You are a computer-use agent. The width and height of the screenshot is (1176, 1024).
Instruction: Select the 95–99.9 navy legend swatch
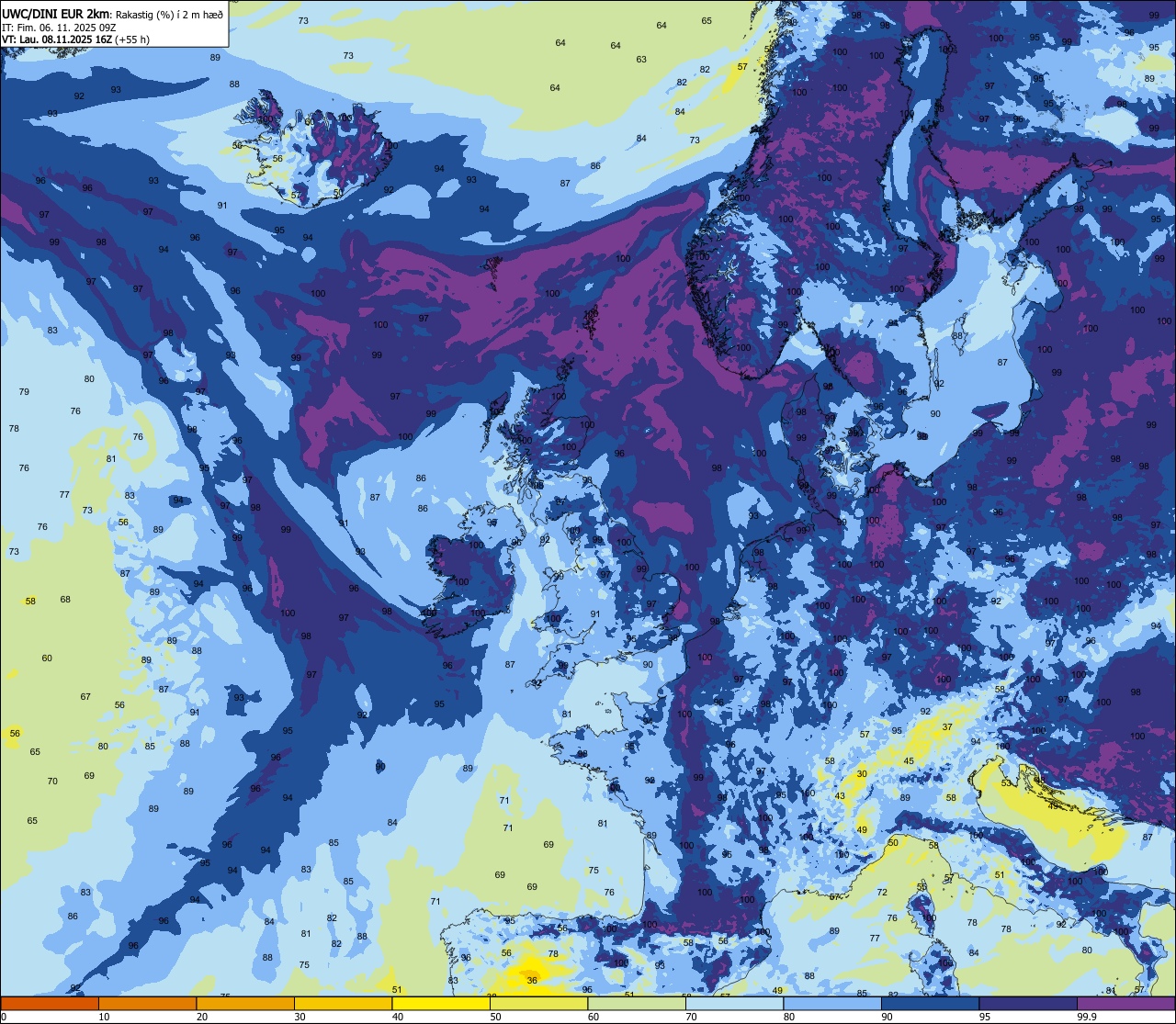coord(1028,1003)
